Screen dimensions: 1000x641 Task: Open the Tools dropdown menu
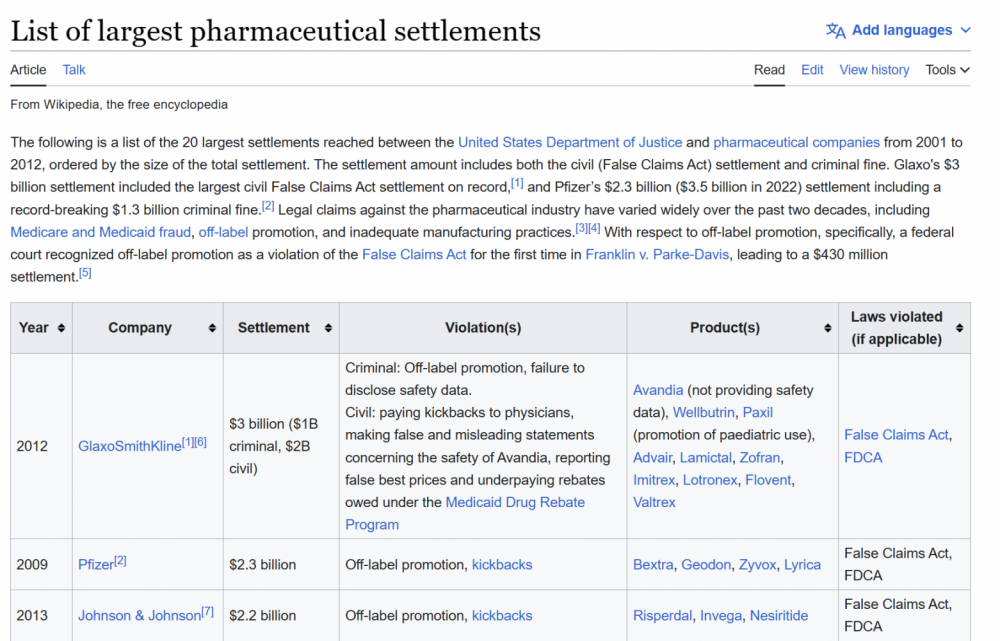(947, 70)
